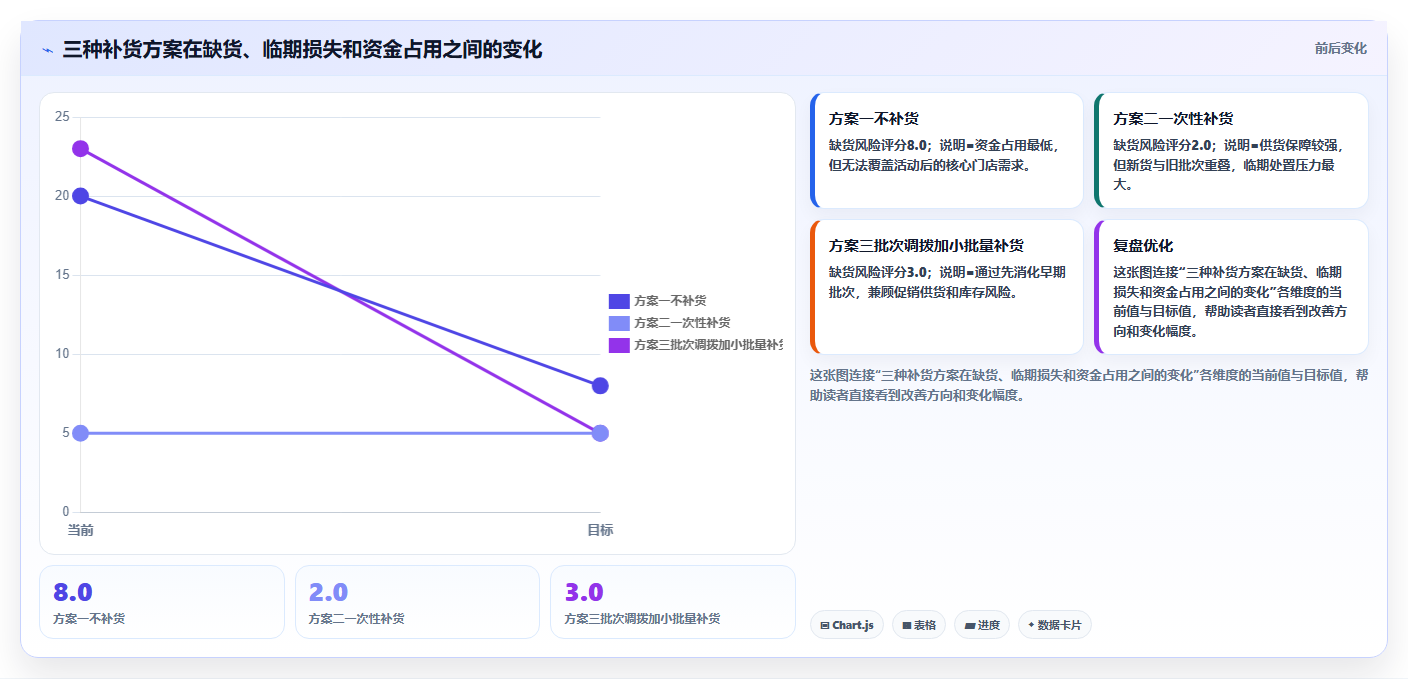This screenshot has width=1408, height=679.
Task: Open the 复盘优化 info card
Action: click(1231, 287)
